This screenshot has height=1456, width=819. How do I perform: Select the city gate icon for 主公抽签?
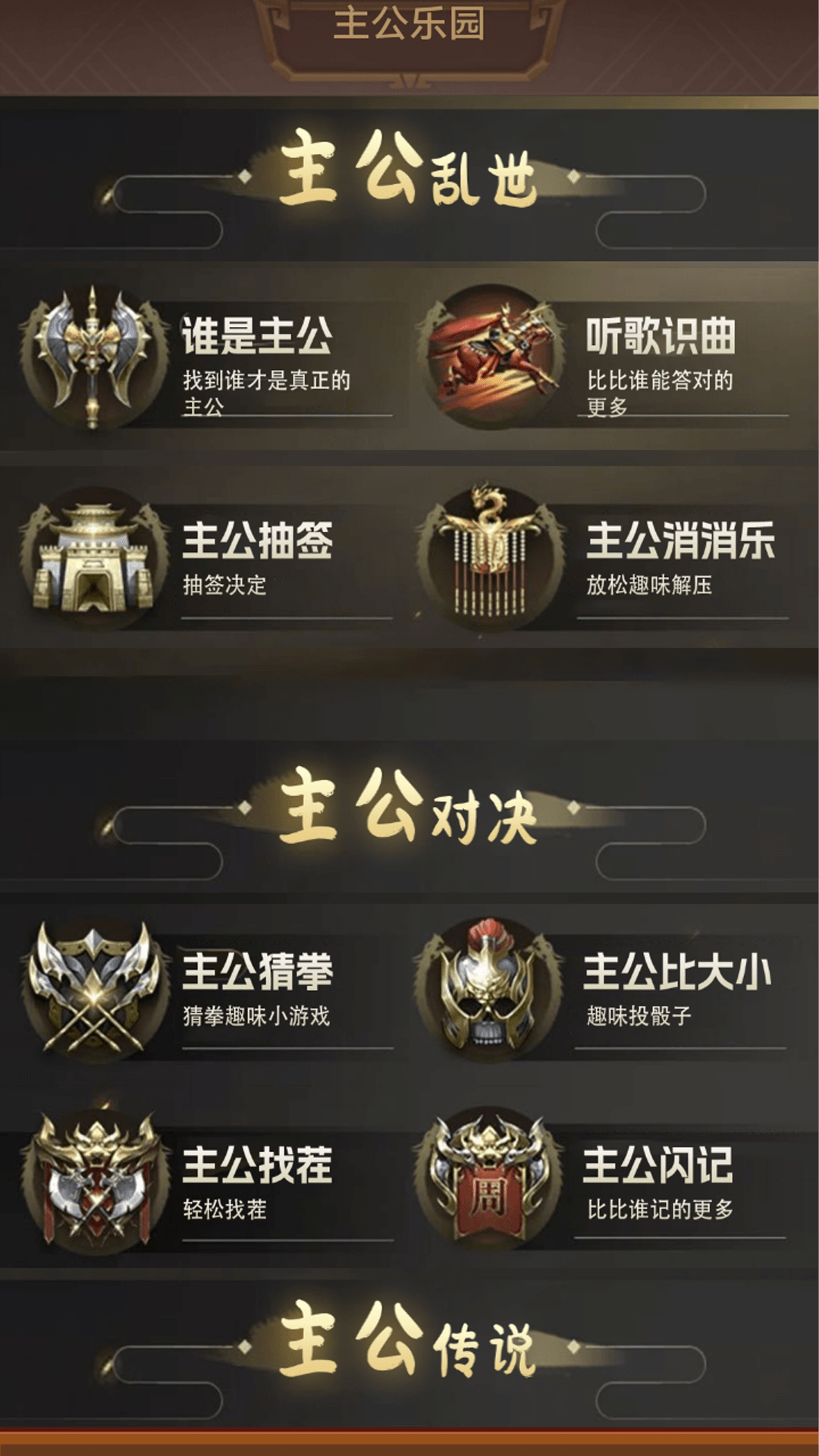93,559
